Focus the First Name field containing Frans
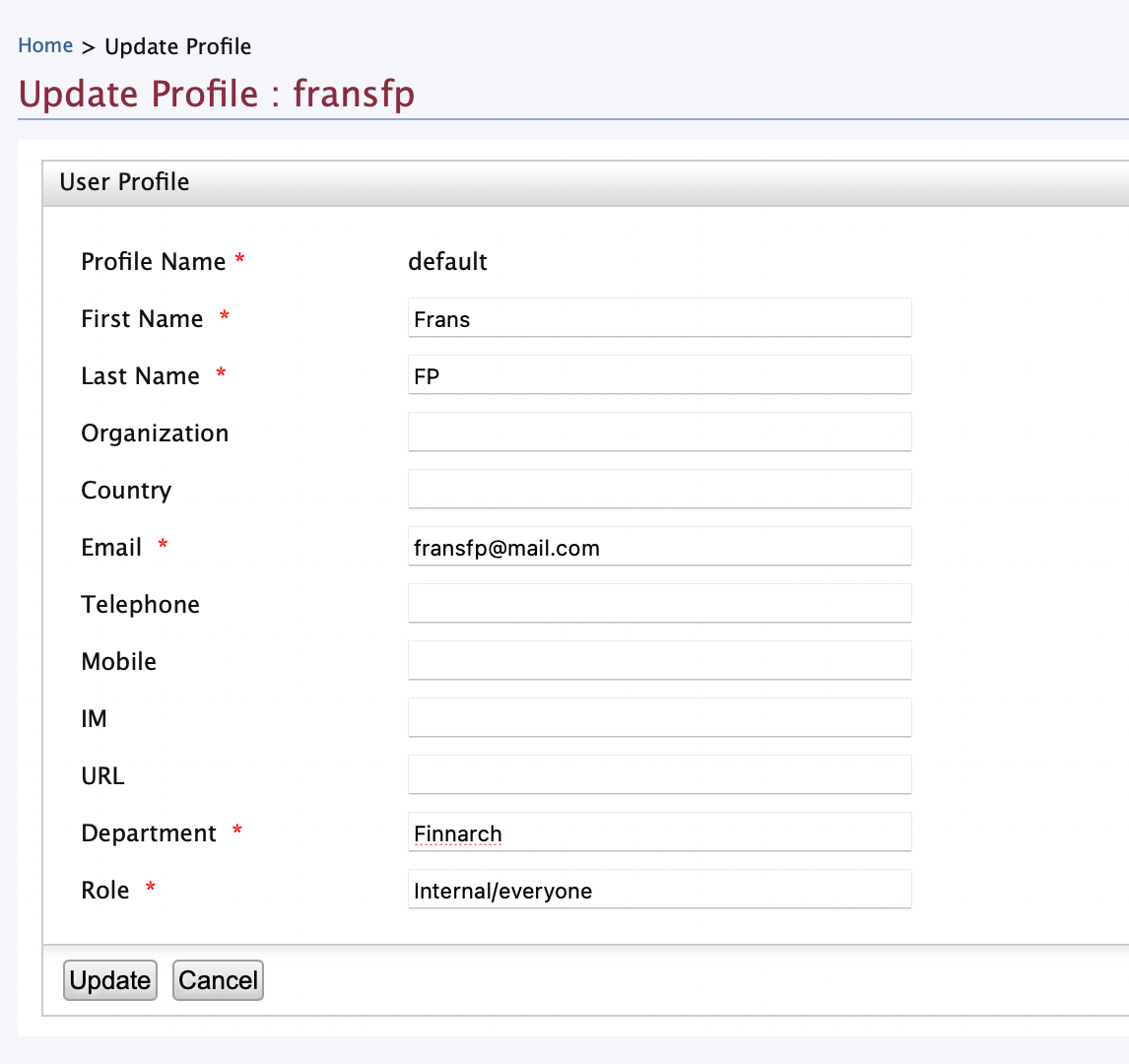1129x1064 pixels. pyautogui.click(x=658, y=319)
